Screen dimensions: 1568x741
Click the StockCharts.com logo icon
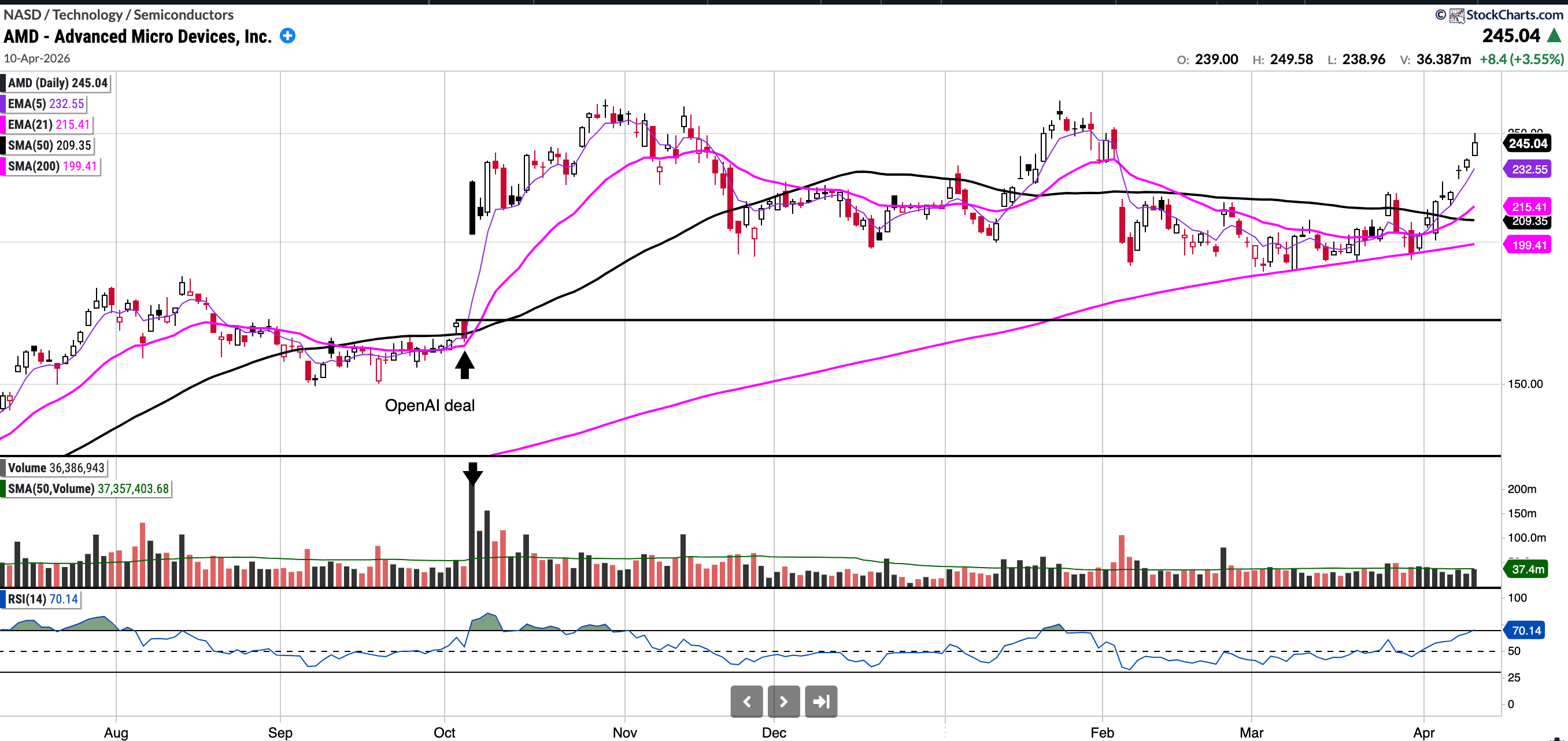pos(1456,15)
